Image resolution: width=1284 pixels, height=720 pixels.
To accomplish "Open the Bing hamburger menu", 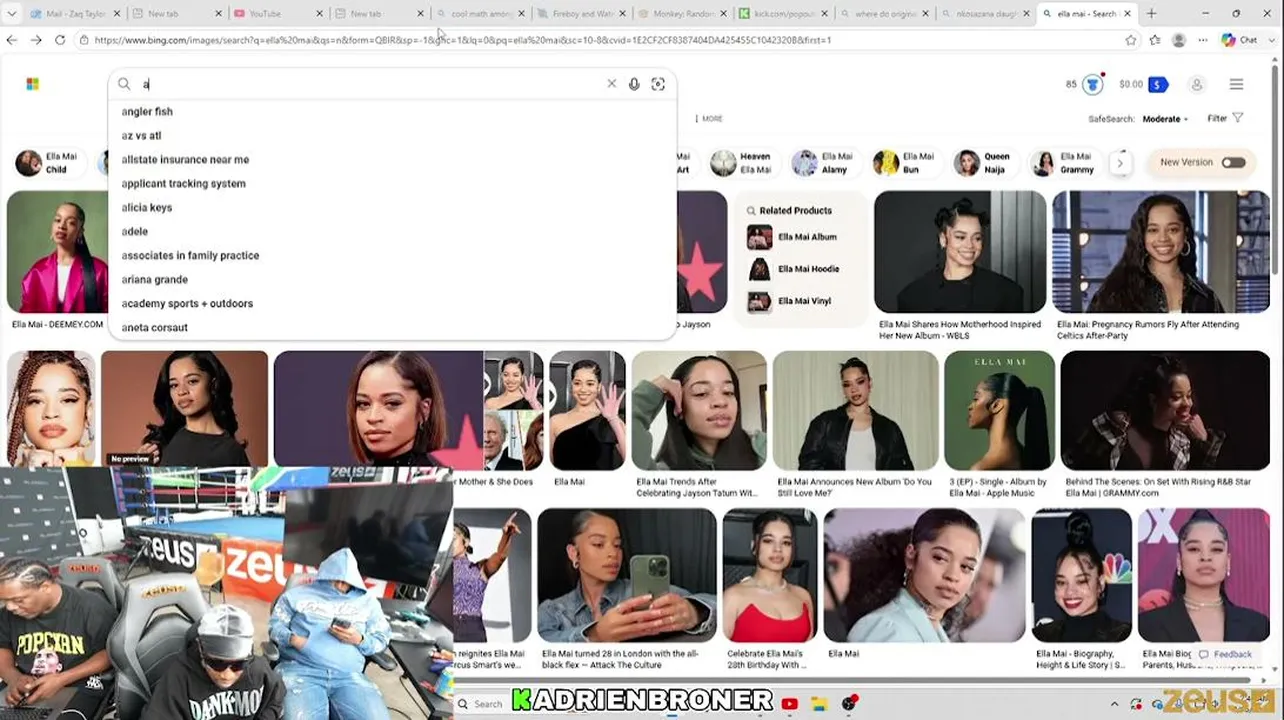I will pyautogui.click(x=1236, y=85).
